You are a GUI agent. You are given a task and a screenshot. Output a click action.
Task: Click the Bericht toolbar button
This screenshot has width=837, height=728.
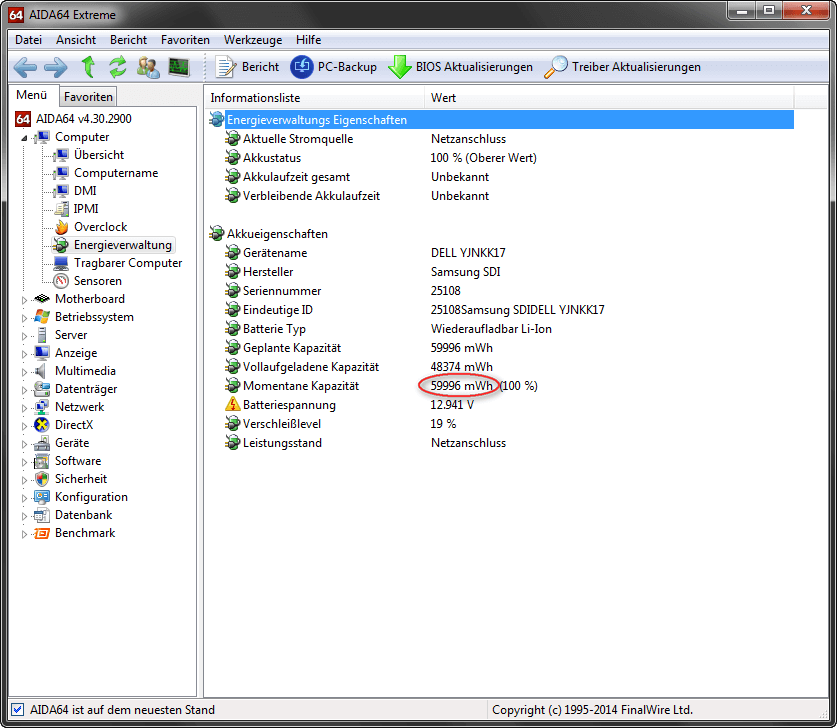click(x=247, y=67)
